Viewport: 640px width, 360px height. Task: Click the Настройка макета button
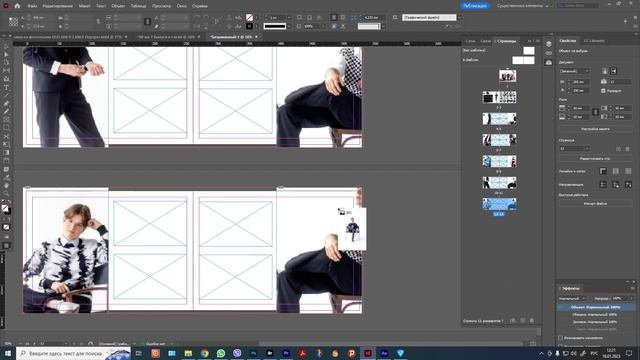(595, 129)
